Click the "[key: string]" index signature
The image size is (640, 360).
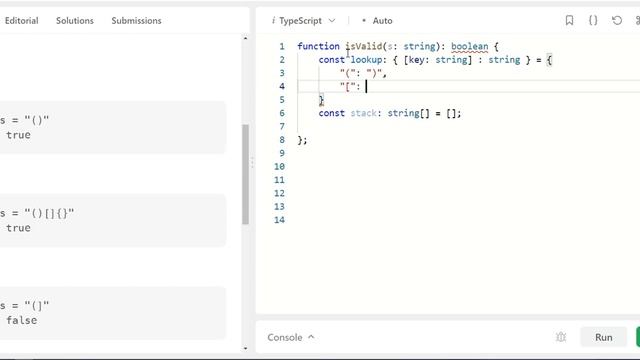(438, 60)
